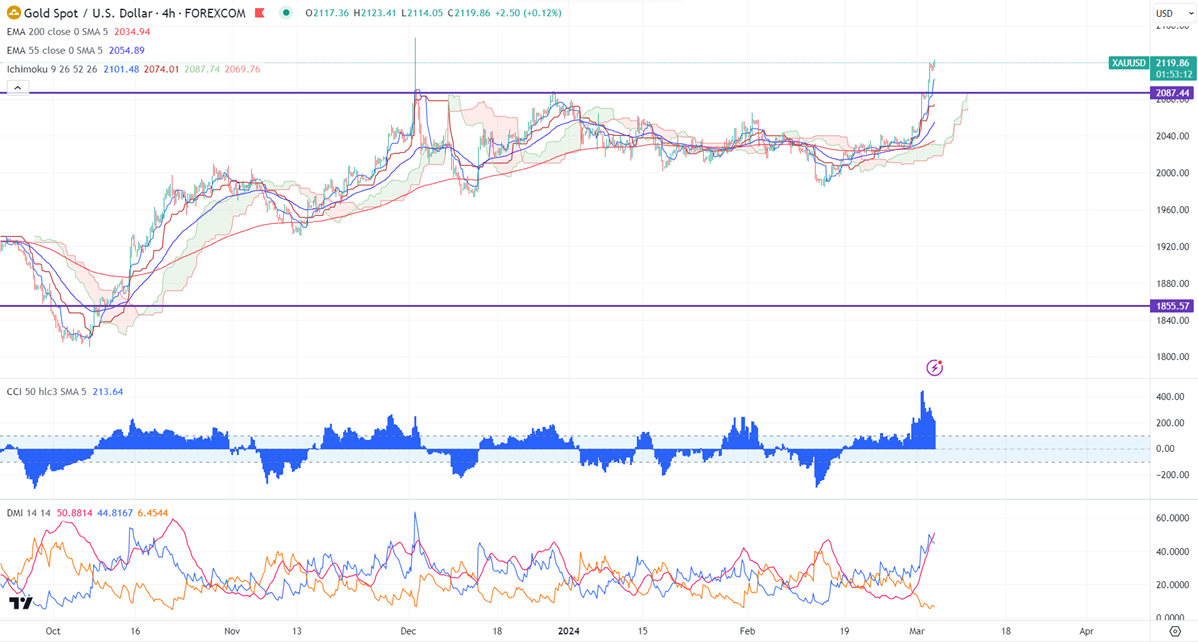Click the 1855.57 horizontal line price label
1198x642 pixels.
[x=1173, y=306]
